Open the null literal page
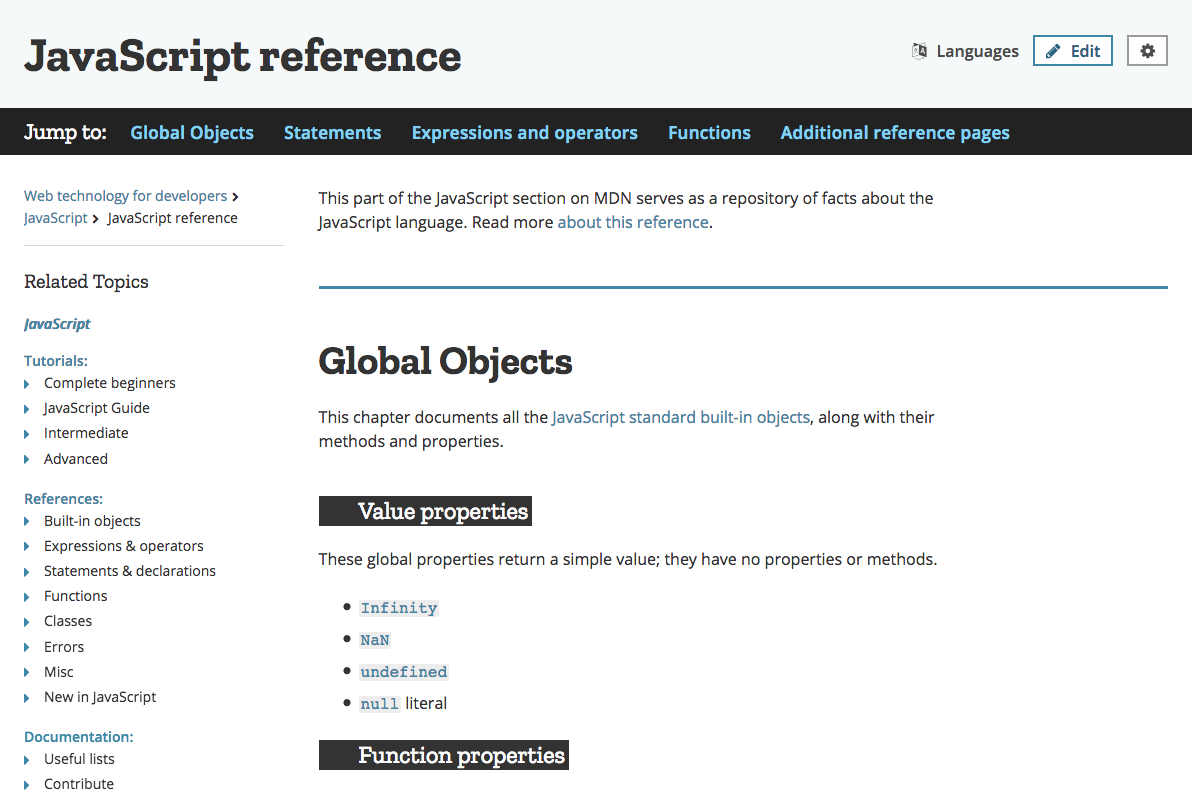This screenshot has width=1192, height=794. pos(379,703)
